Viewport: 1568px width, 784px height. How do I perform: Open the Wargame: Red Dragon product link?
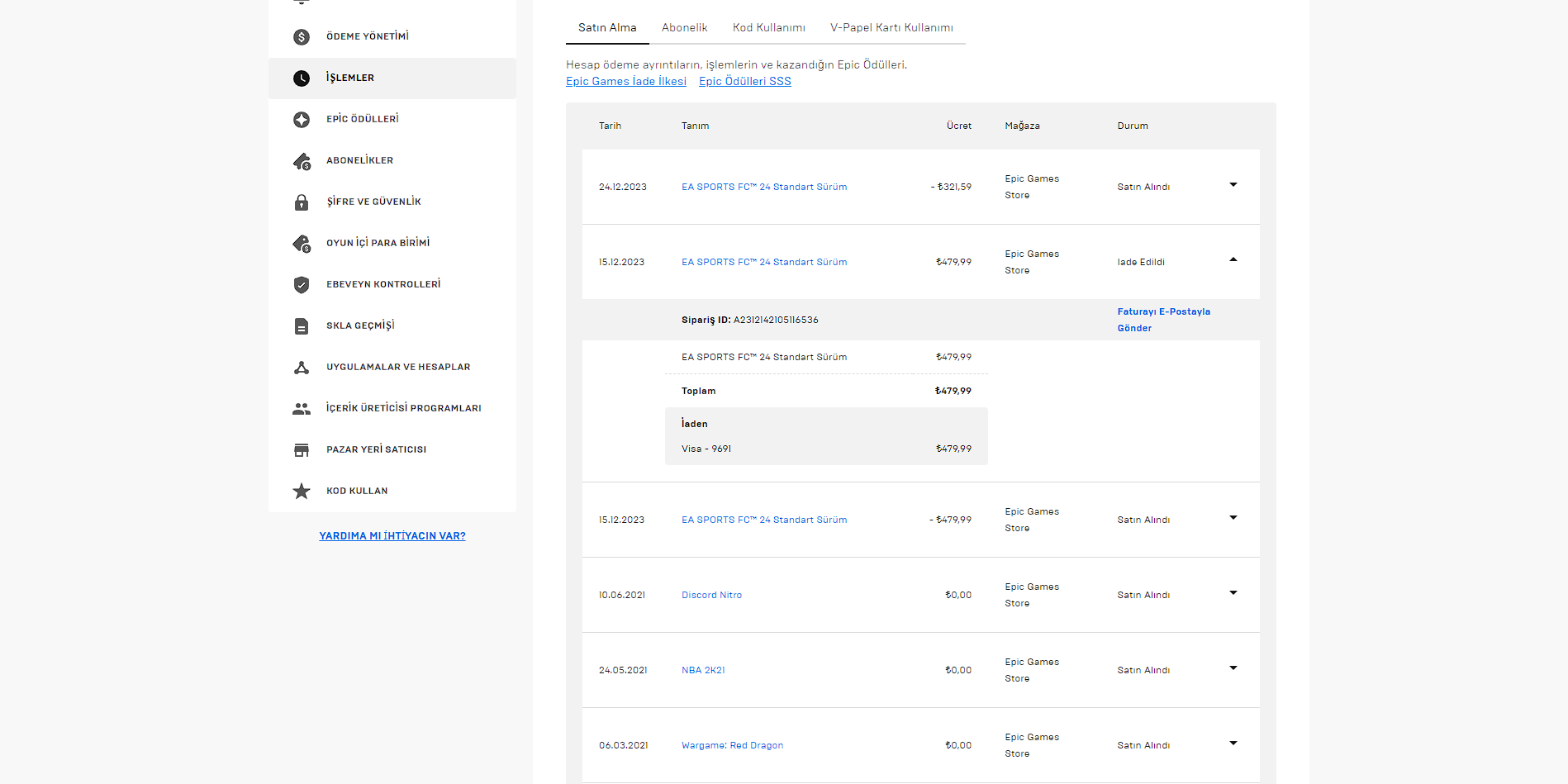(732, 746)
